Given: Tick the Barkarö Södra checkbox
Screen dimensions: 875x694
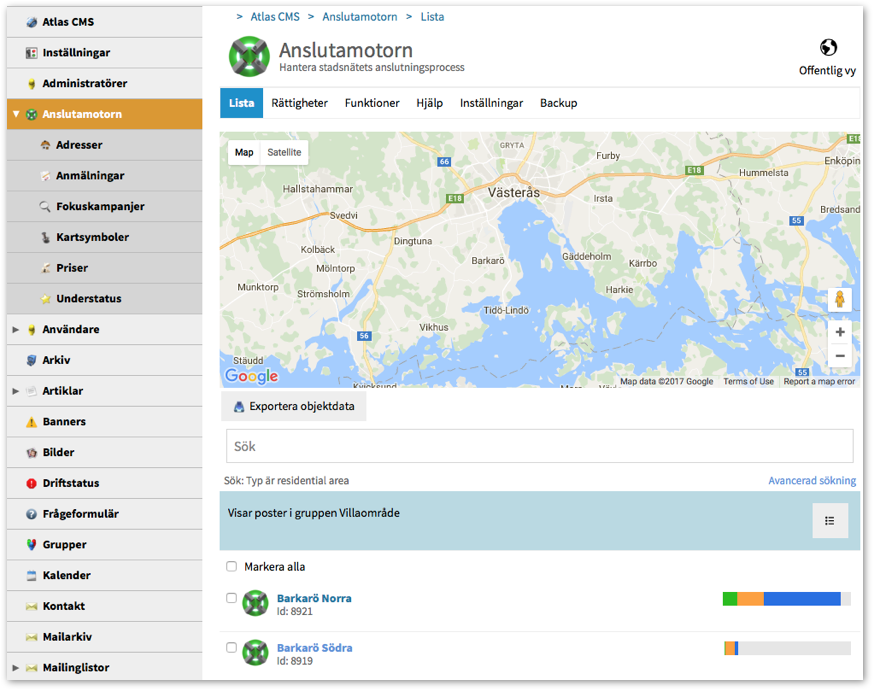Looking at the screenshot, I should point(232,648).
